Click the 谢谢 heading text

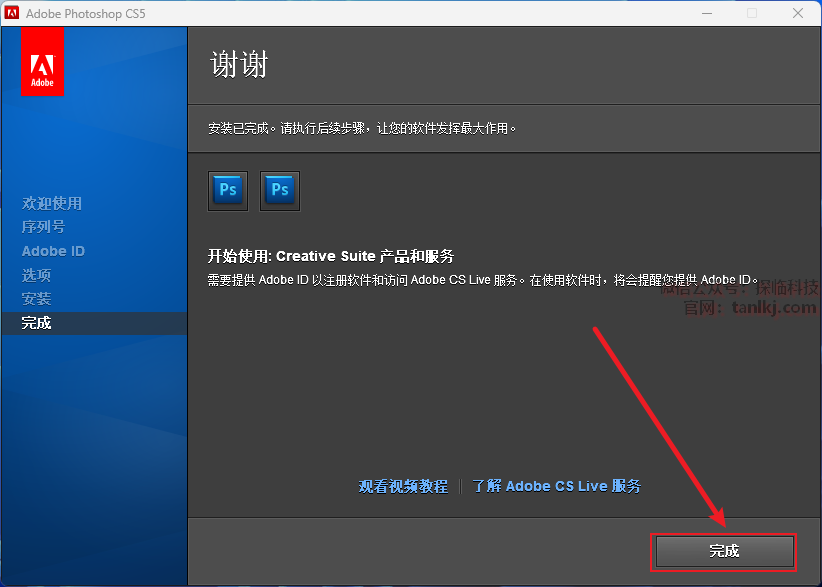click(x=239, y=65)
